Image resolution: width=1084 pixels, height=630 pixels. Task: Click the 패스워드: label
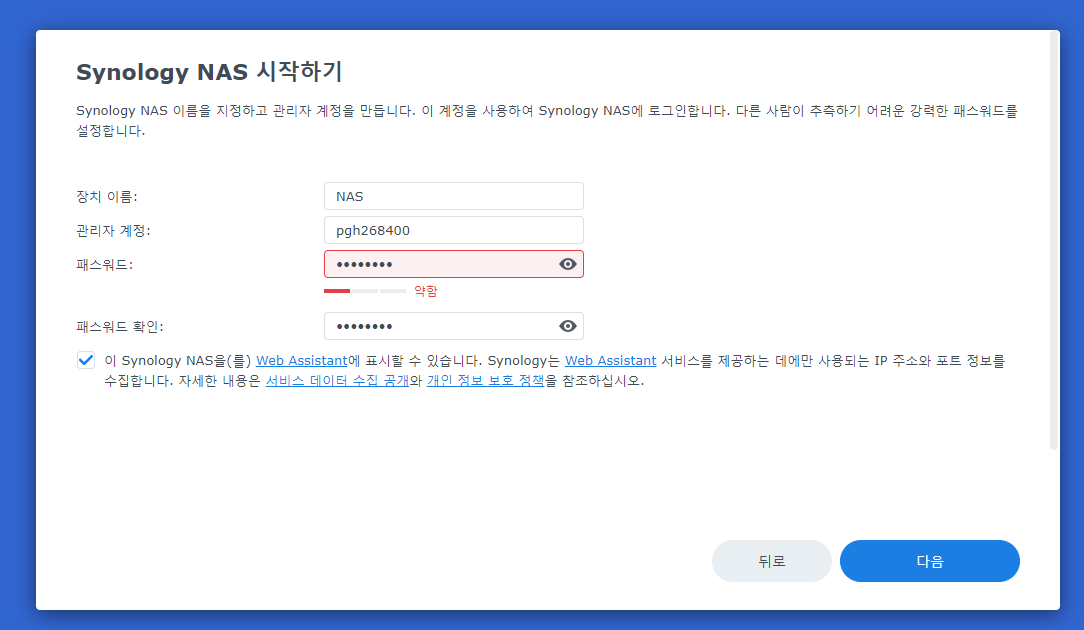click(x=104, y=264)
